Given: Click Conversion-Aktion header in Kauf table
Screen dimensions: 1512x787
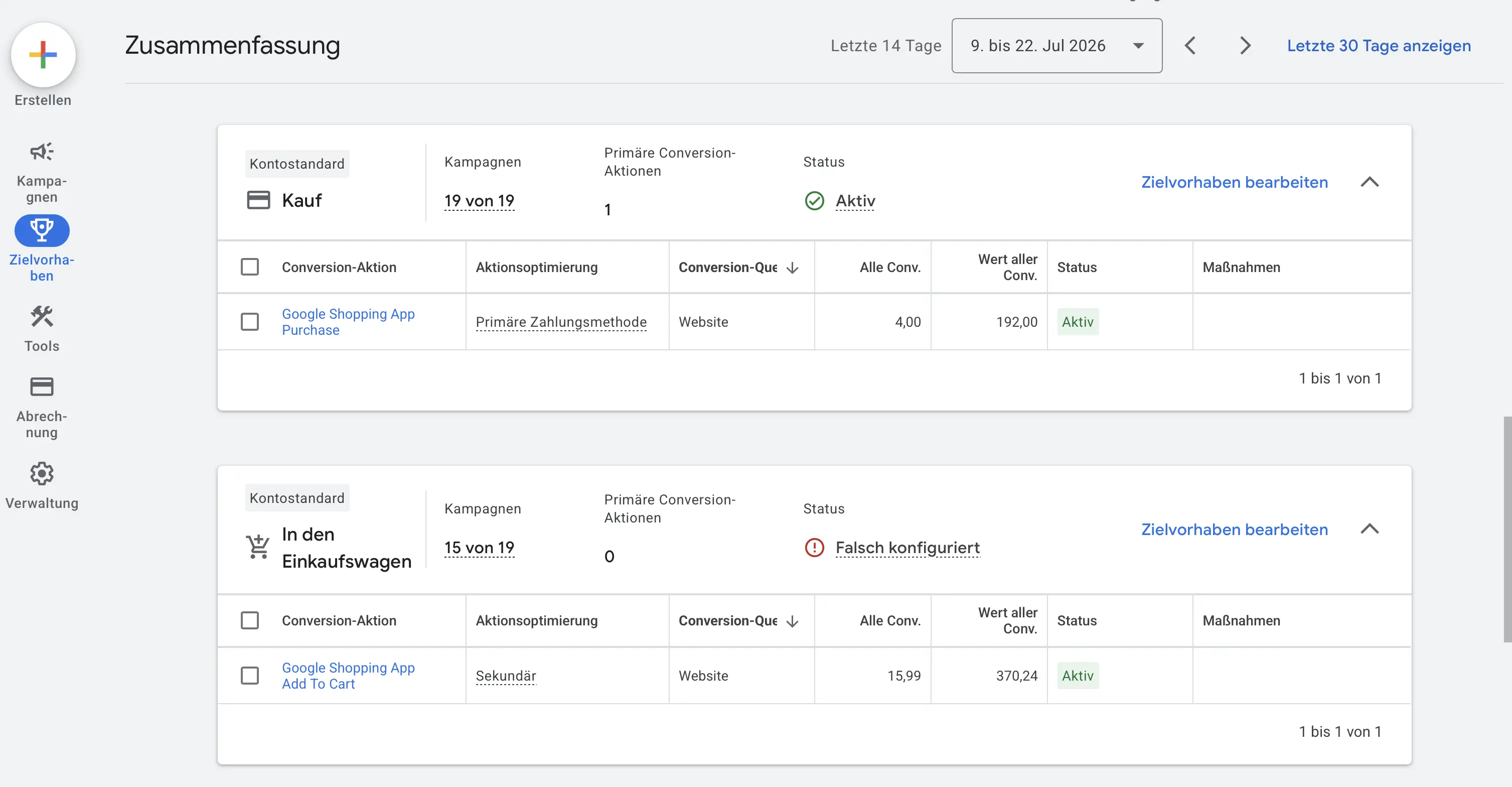Looking at the screenshot, I should click(x=339, y=267).
